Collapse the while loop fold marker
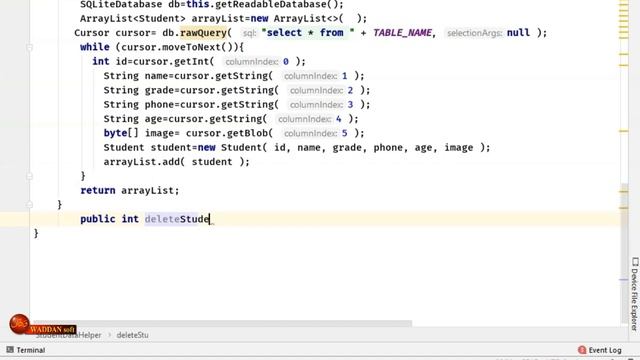 [x=29, y=48]
